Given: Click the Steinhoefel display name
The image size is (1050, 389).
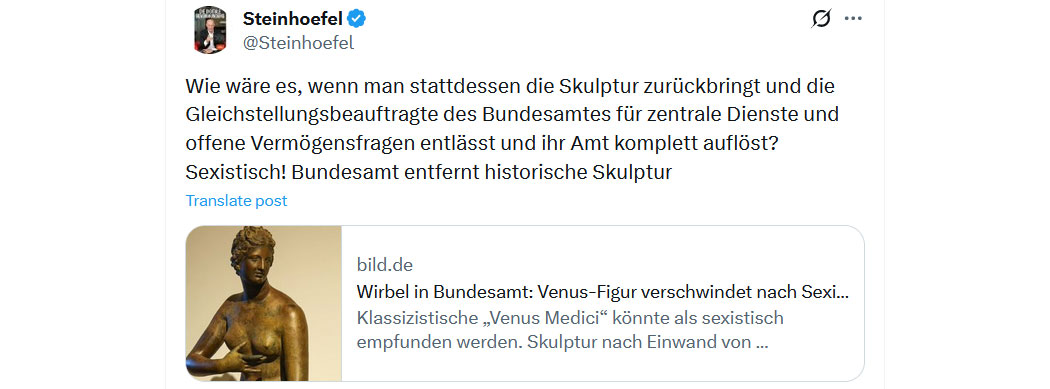Looking at the screenshot, I should tap(291, 19).
